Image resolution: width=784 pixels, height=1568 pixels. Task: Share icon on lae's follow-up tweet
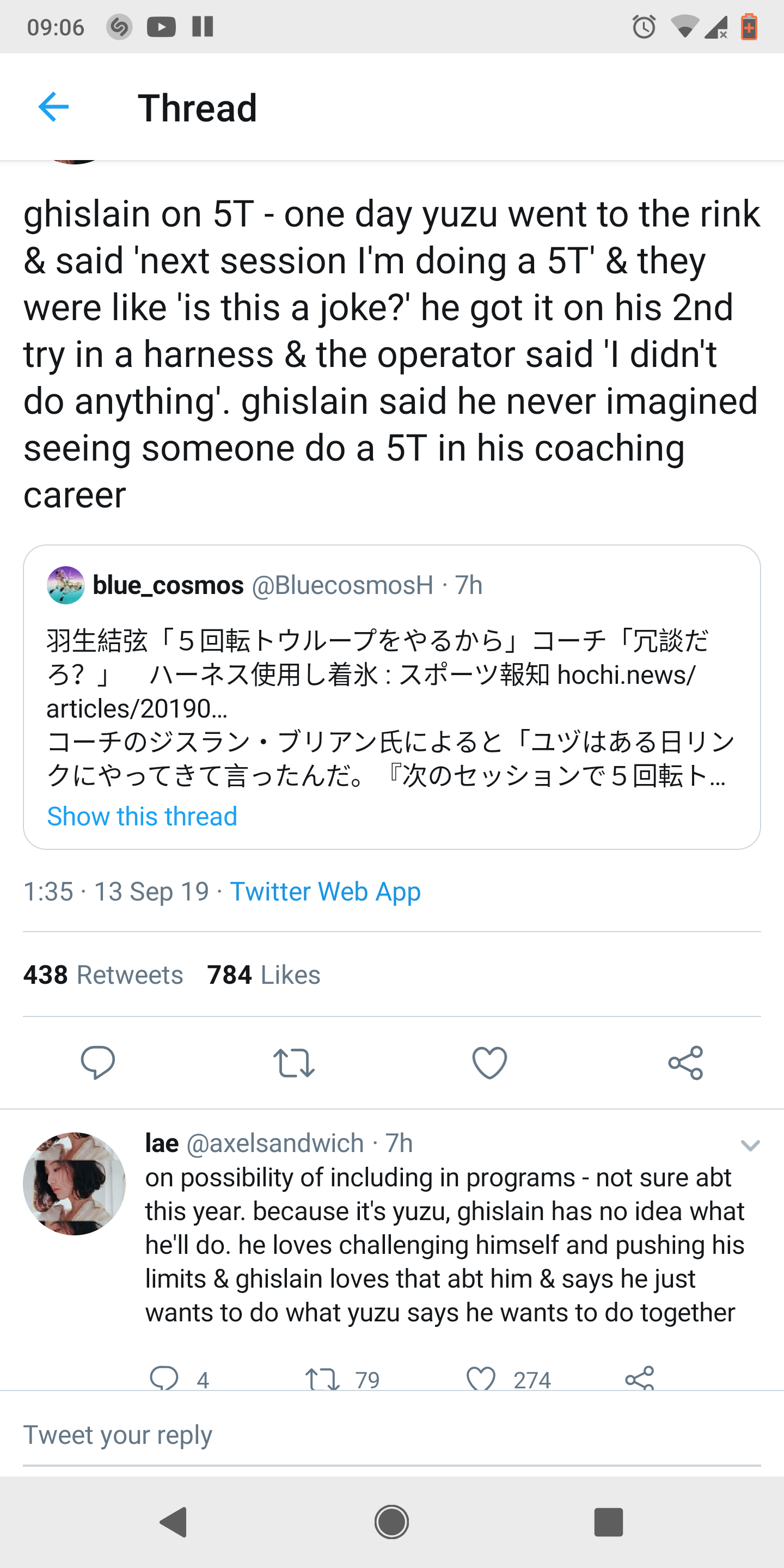click(x=639, y=1378)
